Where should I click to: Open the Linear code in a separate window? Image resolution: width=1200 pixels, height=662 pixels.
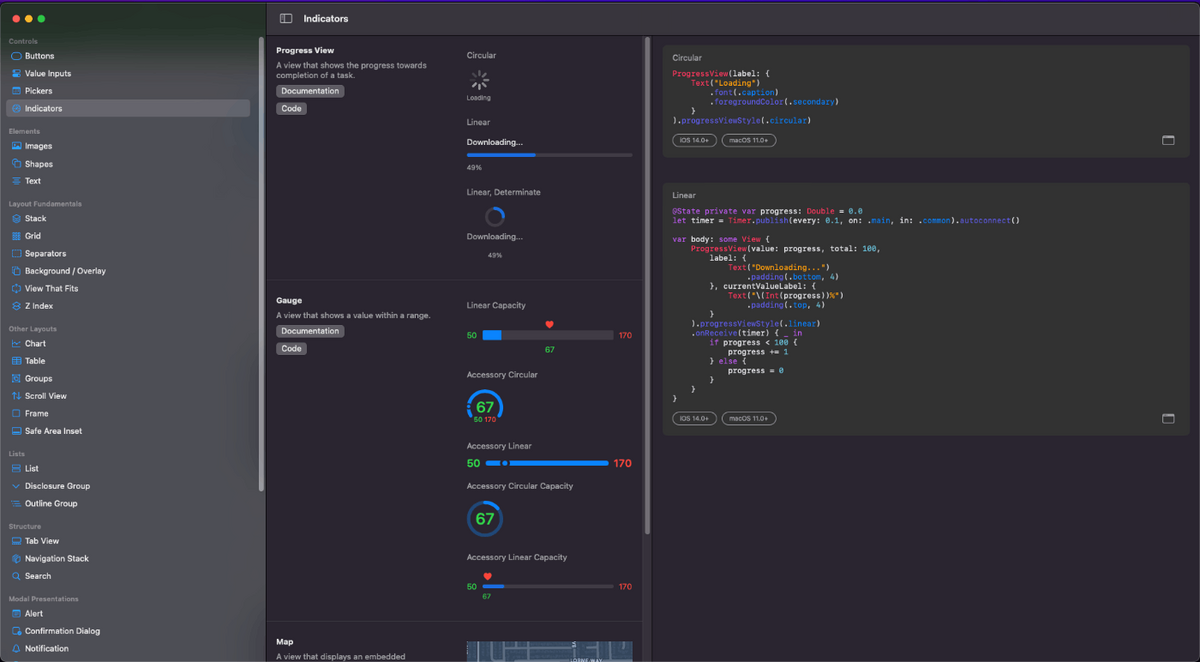tap(1168, 418)
